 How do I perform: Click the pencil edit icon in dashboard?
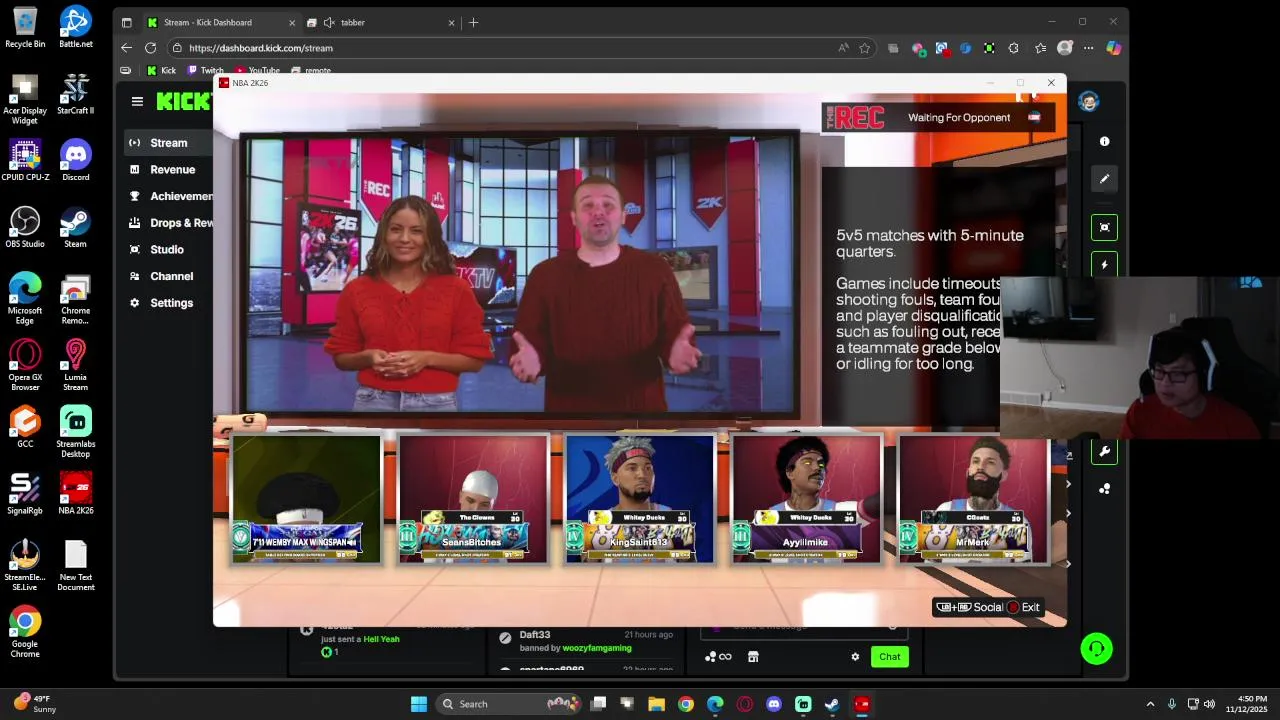pyautogui.click(x=1104, y=179)
